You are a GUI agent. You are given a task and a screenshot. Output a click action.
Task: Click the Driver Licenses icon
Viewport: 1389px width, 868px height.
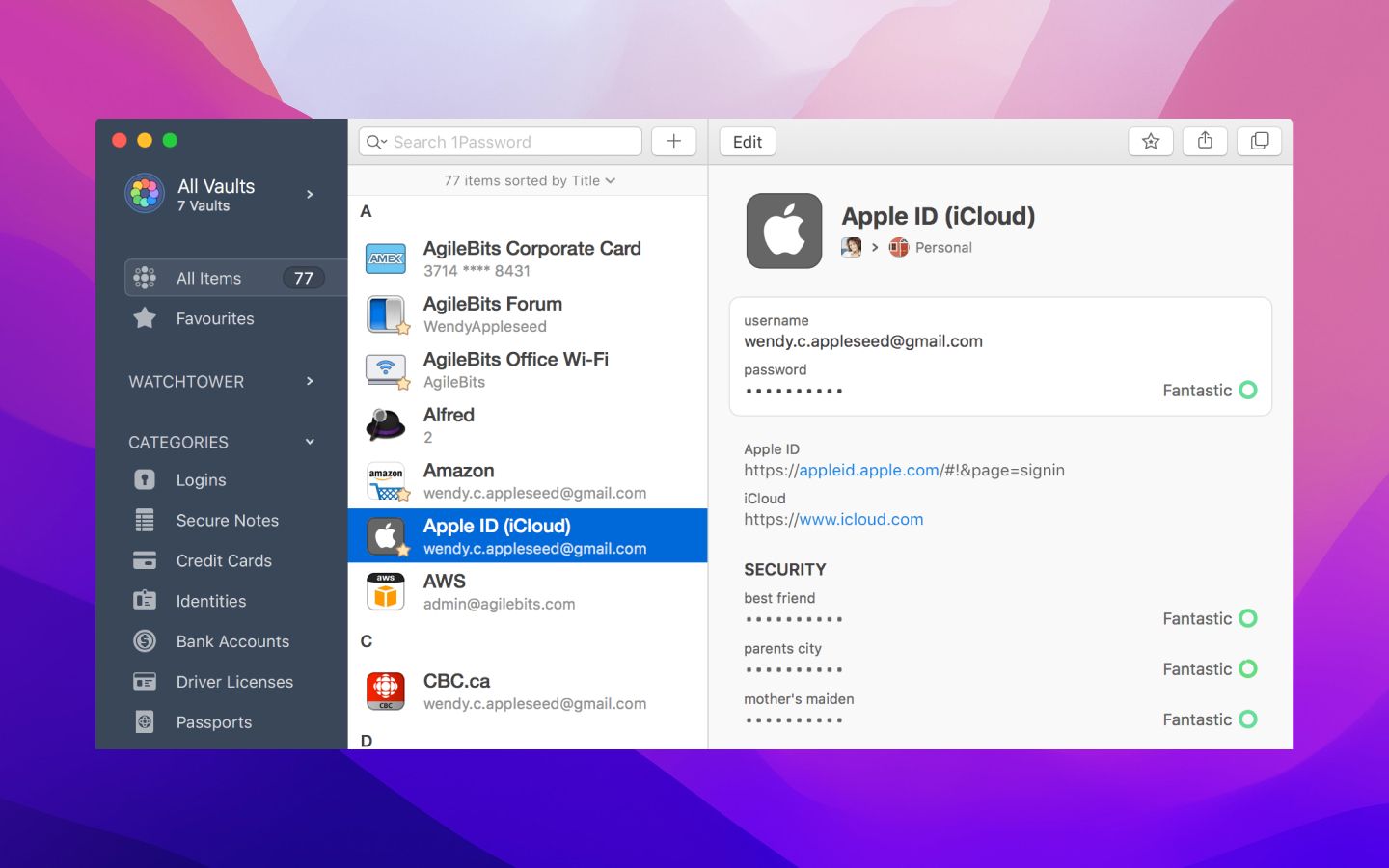point(145,682)
